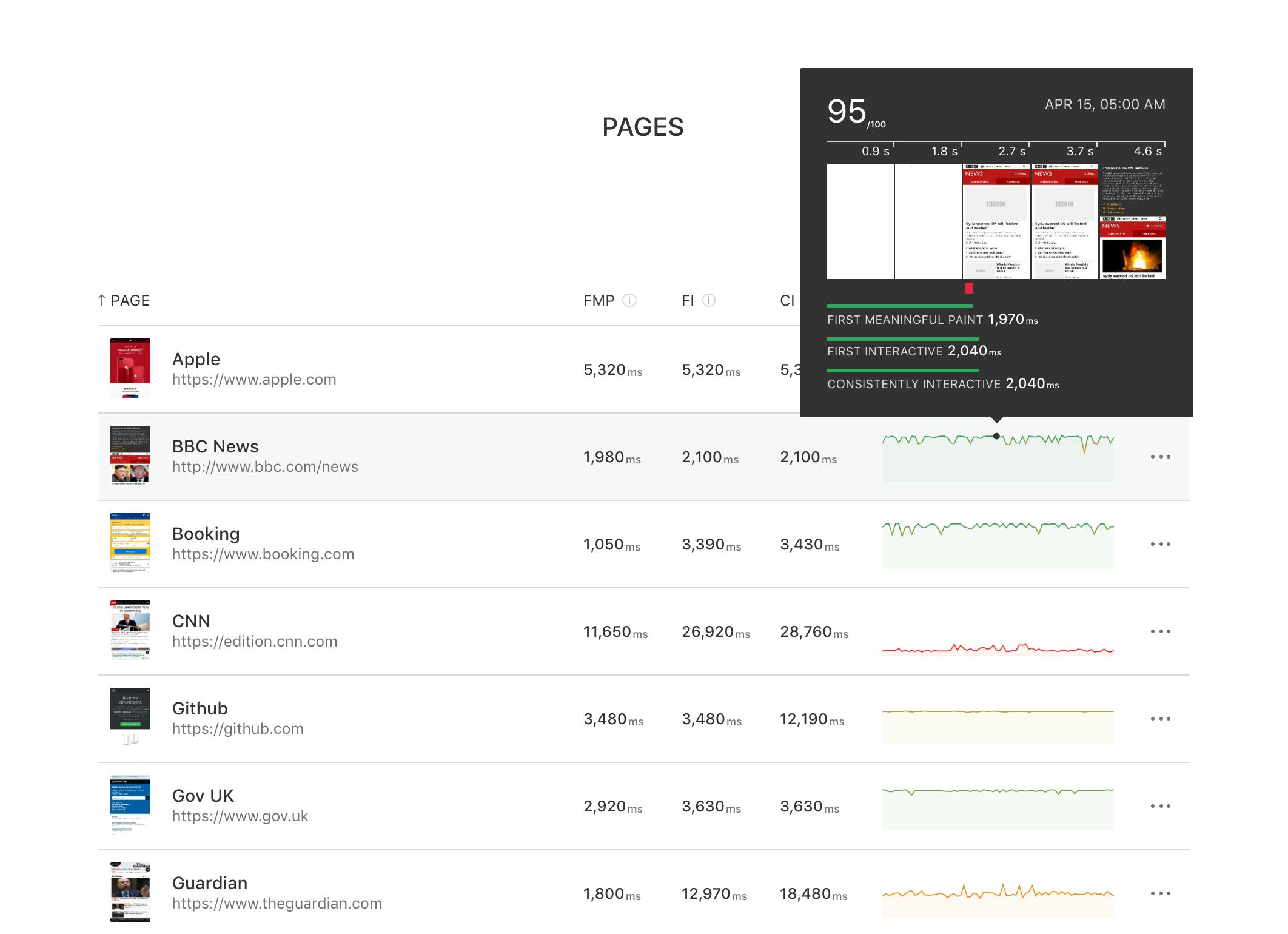Click the PAGES heading
1288x934 pixels.
point(643,127)
